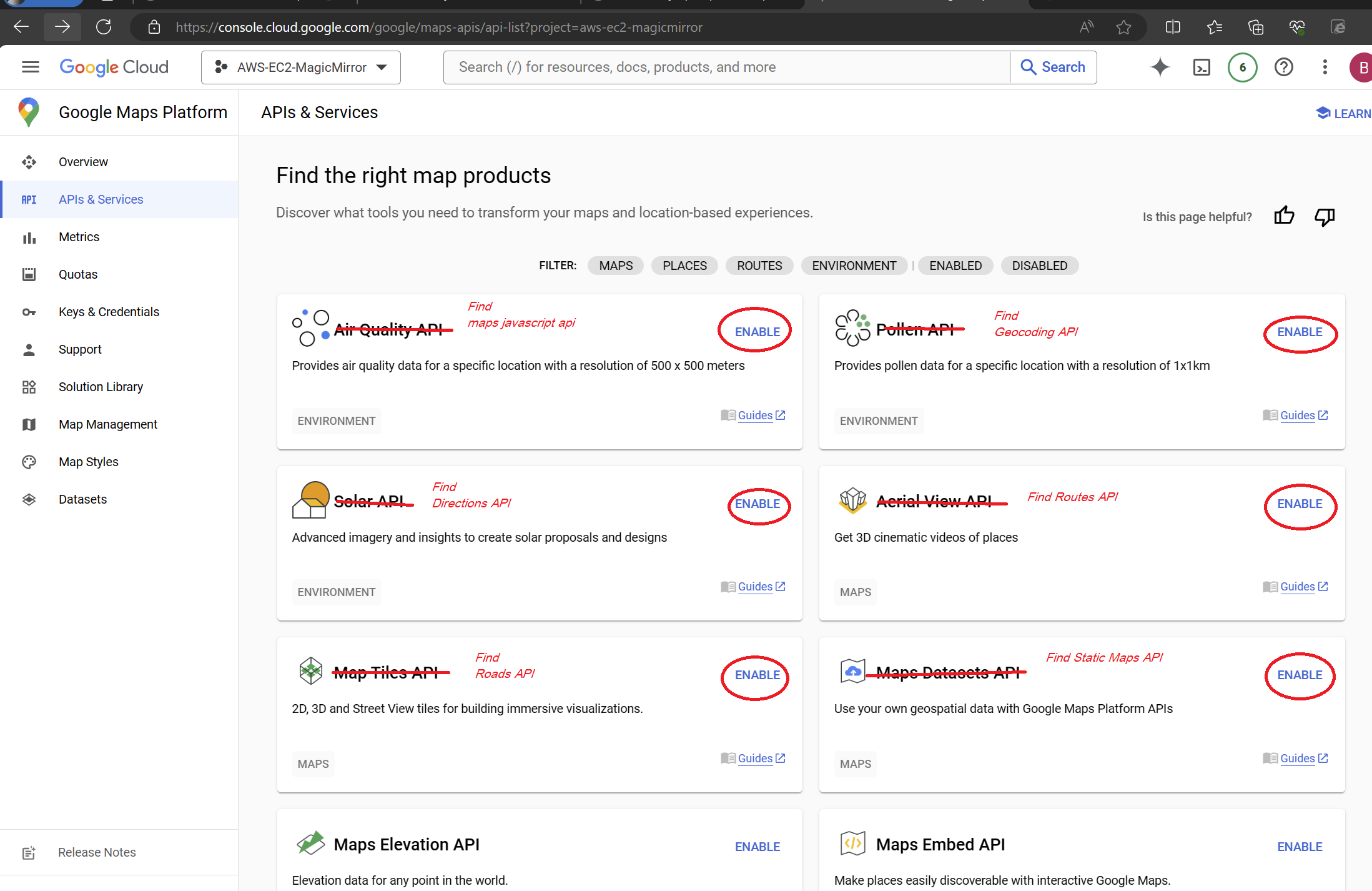The width and height of the screenshot is (1372, 891).
Task: Click the thumbs up feedback icon
Action: click(1284, 216)
